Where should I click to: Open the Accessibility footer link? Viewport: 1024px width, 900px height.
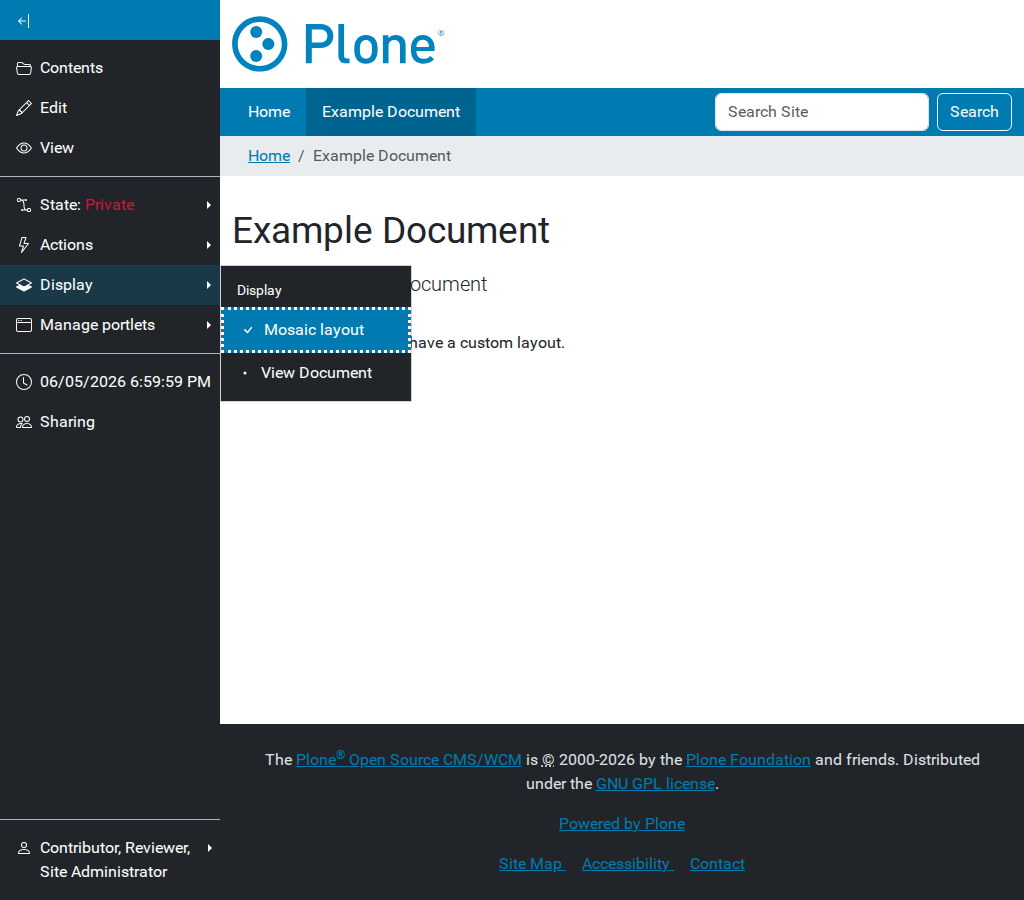(627, 863)
